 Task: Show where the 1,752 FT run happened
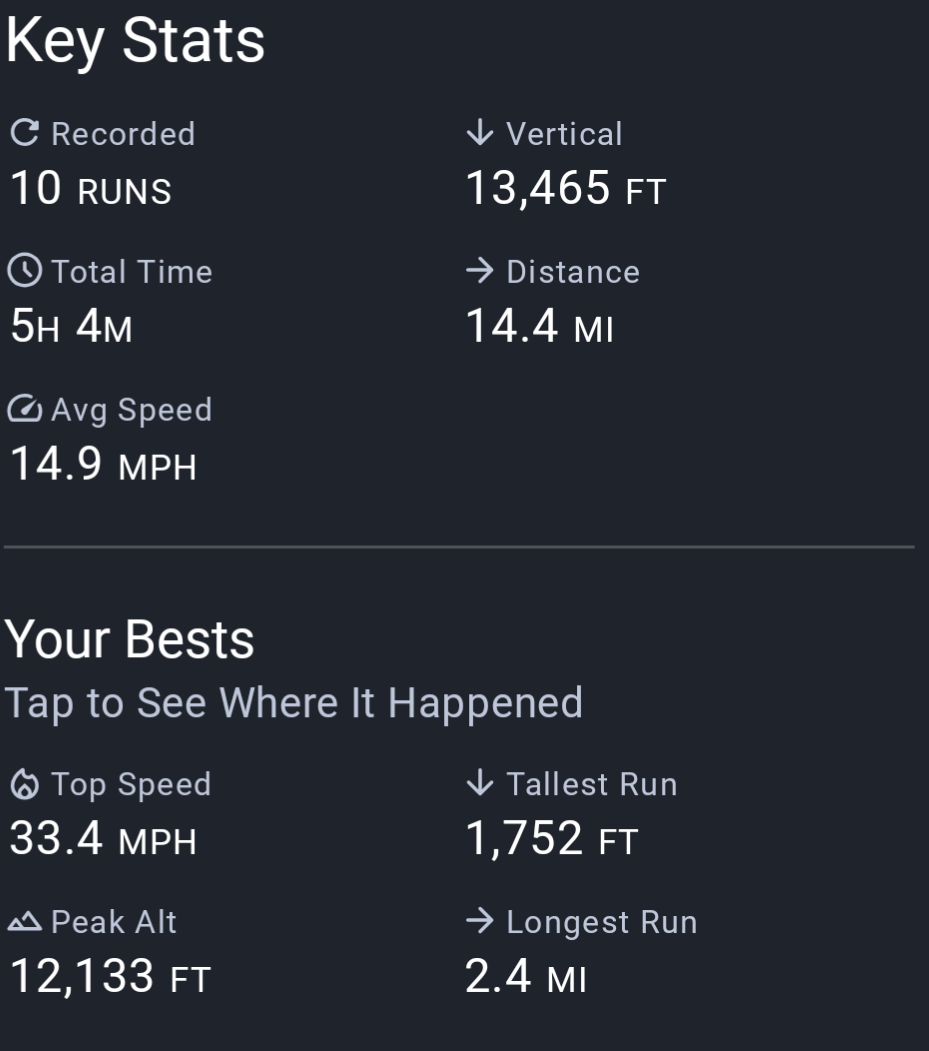coord(551,839)
